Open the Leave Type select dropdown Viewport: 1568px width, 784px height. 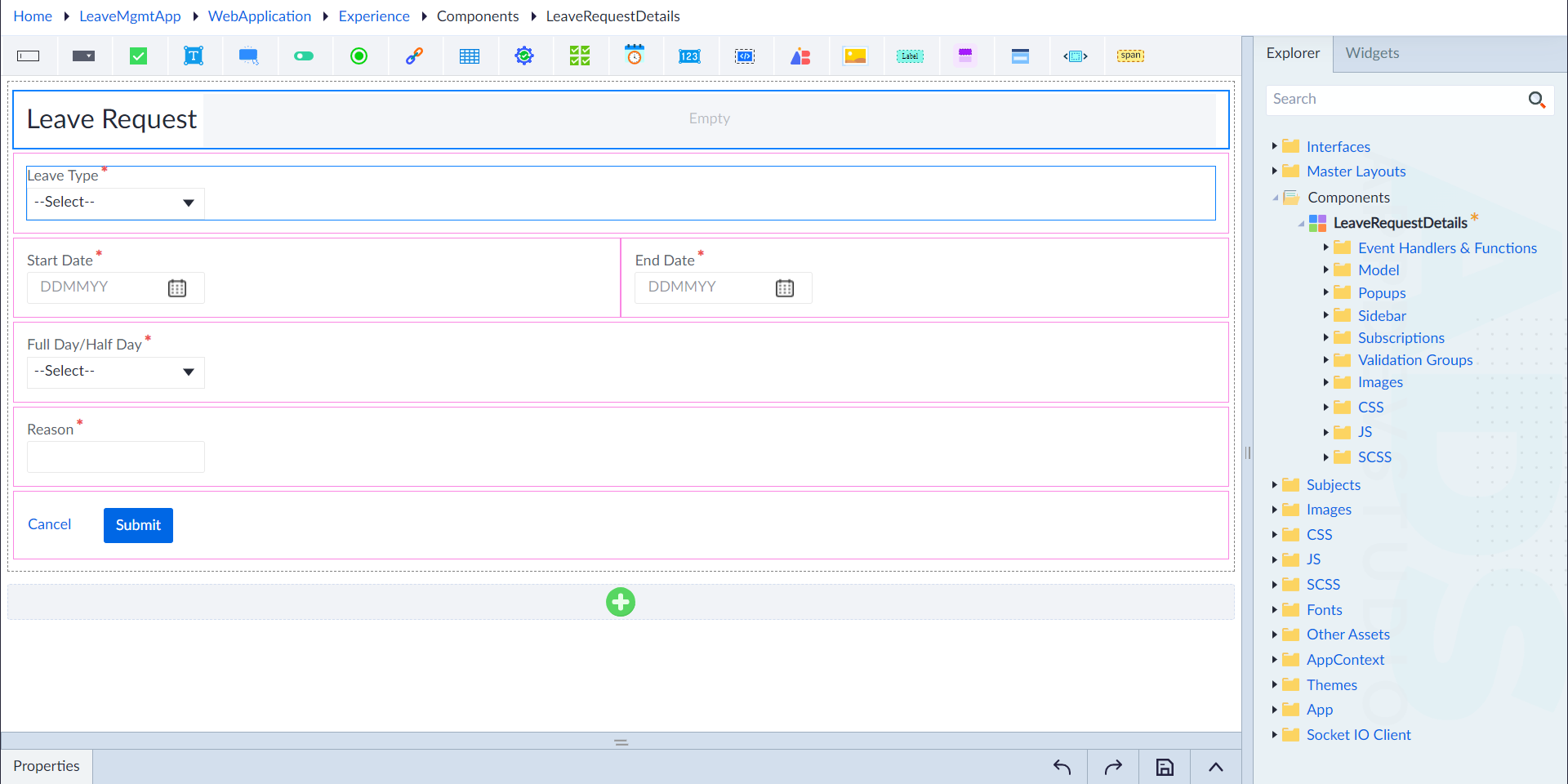click(115, 203)
